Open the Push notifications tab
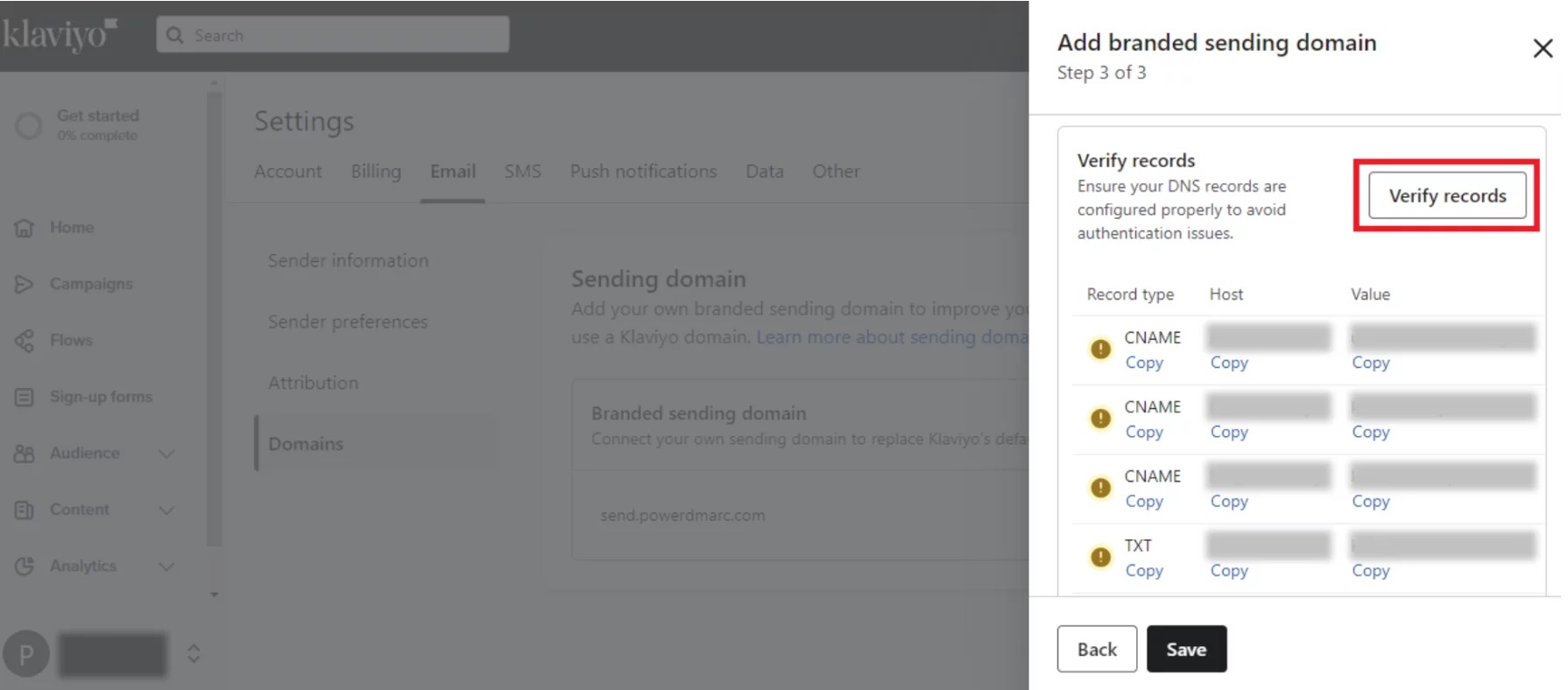Screen dimensions: 1568x690 tap(644, 172)
